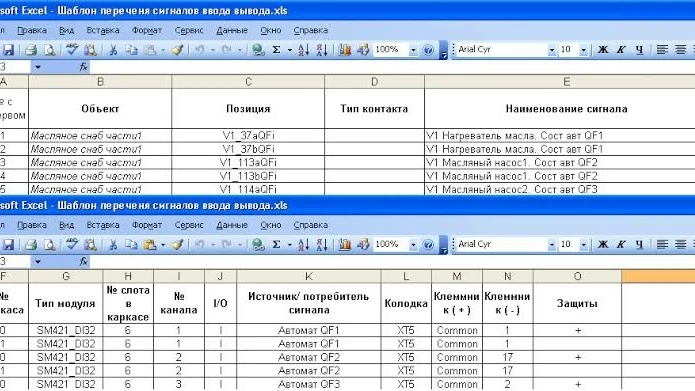Click header cell Тип модуля
Image resolution: width=695 pixels, height=391 pixels.
coord(66,303)
